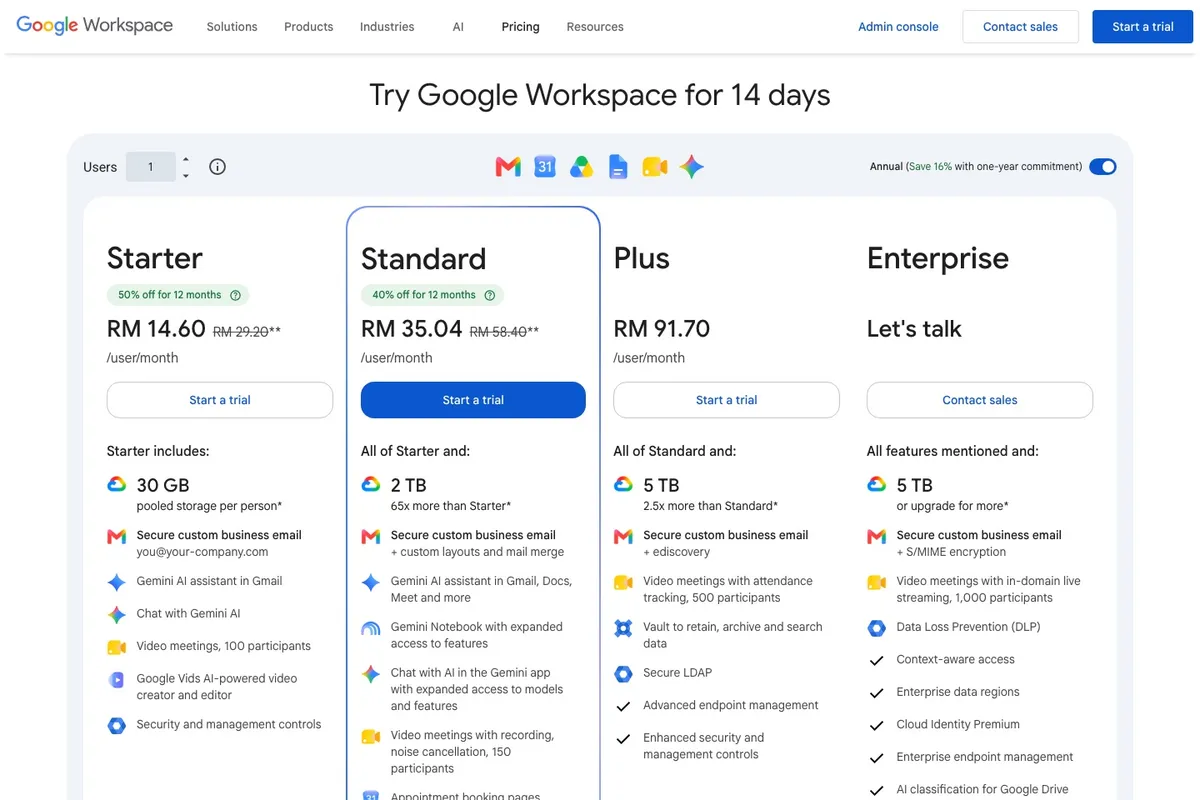Open the info icon next to Users
Screen dimensions: 1200x800
pyautogui.click(x=217, y=167)
